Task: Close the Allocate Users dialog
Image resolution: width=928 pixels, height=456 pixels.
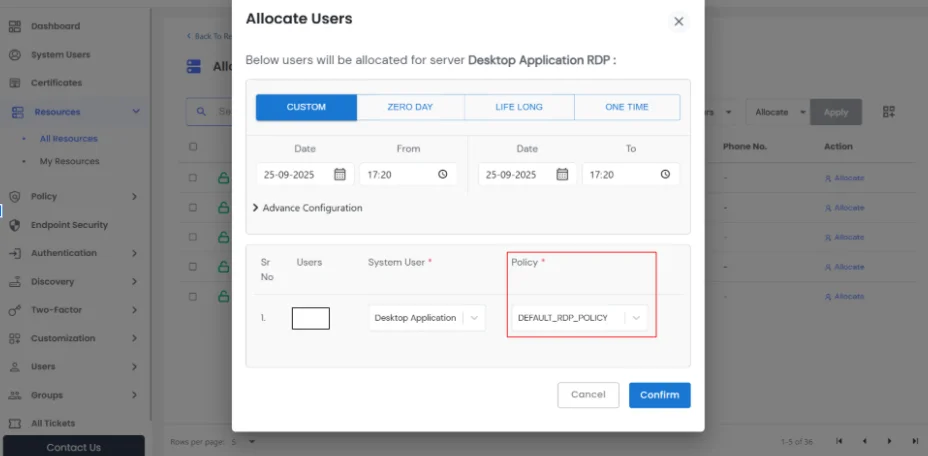Action: (x=678, y=22)
